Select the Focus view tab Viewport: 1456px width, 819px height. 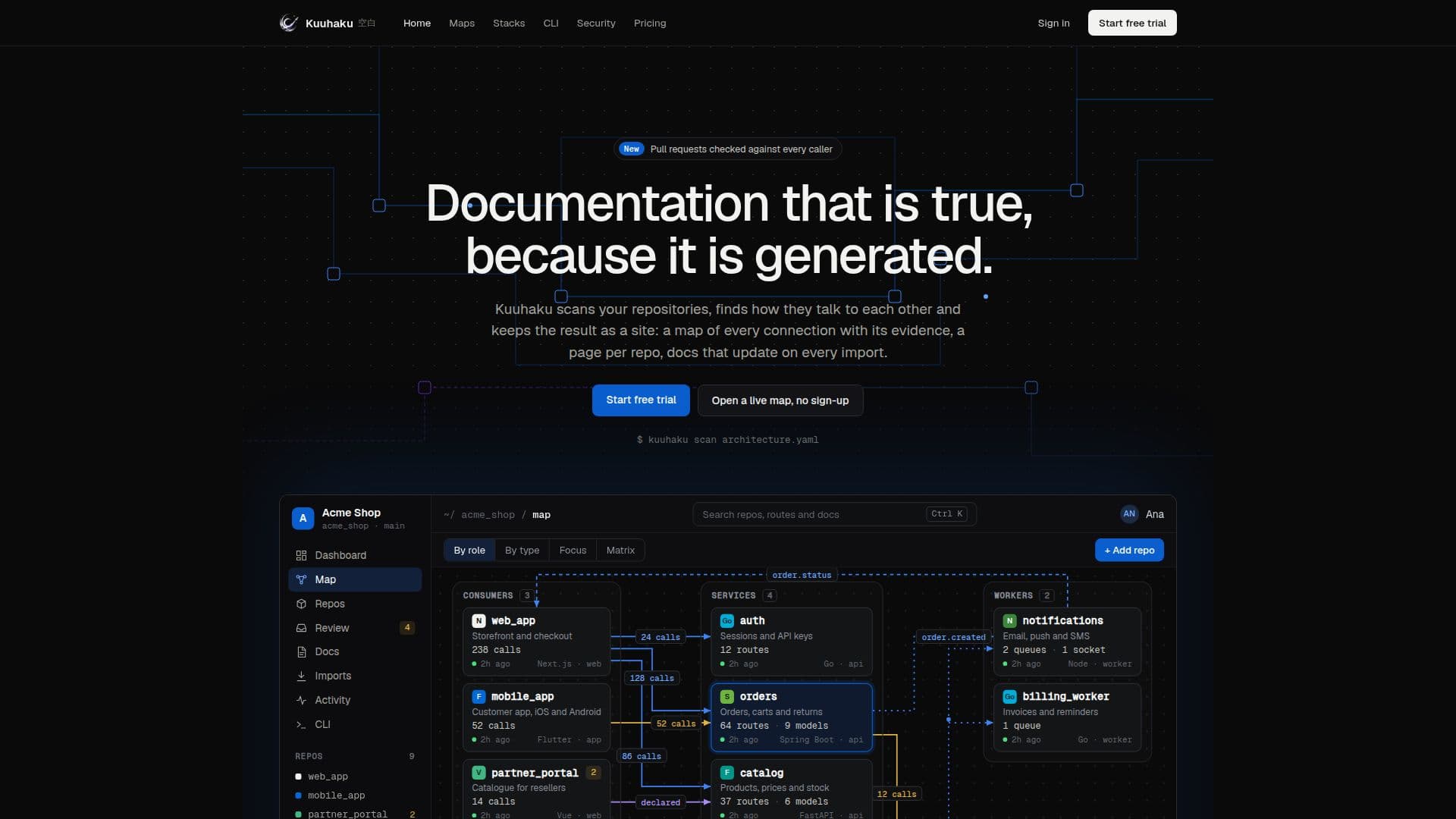click(573, 550)
